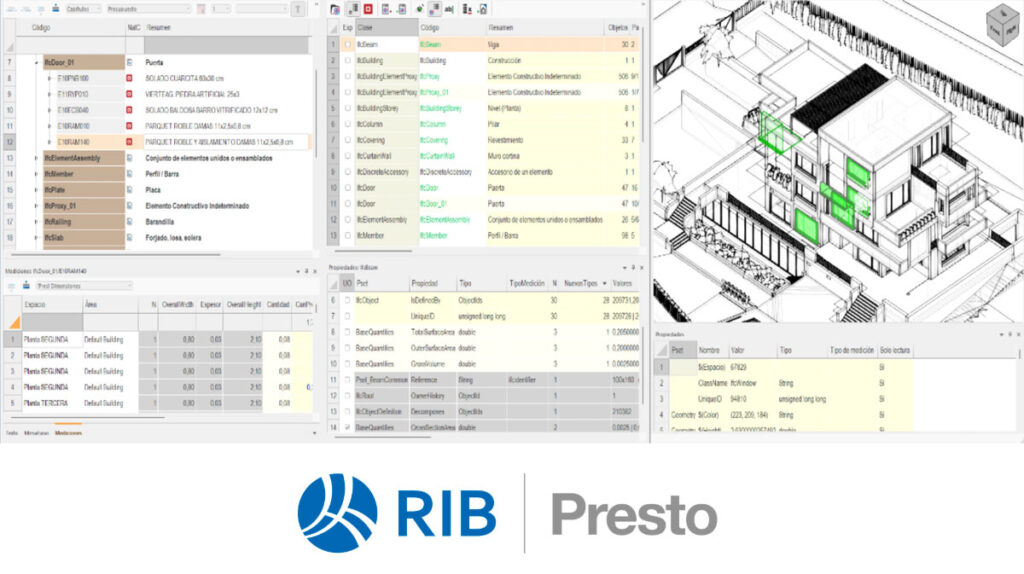Click the 'Muro cortina' summary cell
Viewport: 1024px width, 574px height.
545,156
